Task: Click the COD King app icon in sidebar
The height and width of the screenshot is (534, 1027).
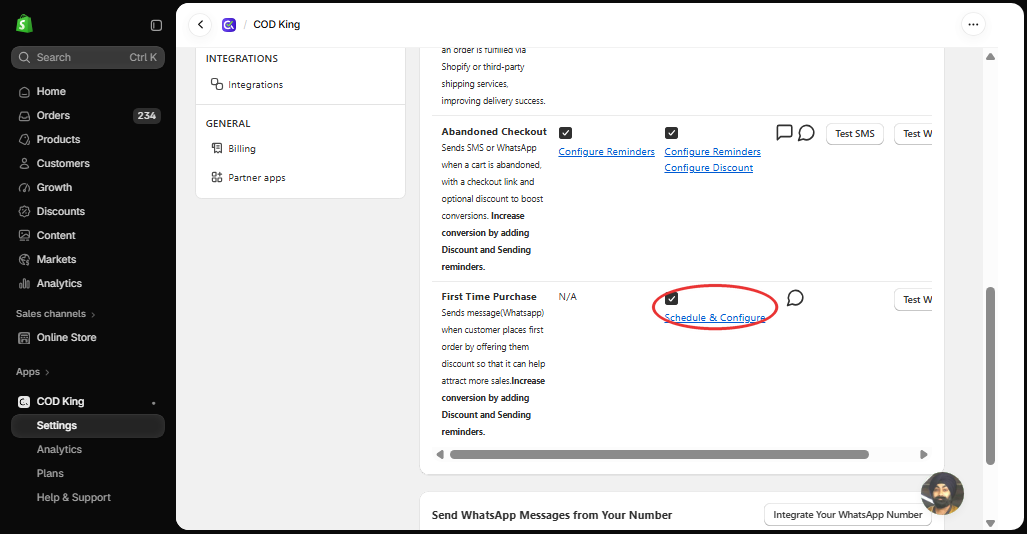Action: [x=24, y=402]
